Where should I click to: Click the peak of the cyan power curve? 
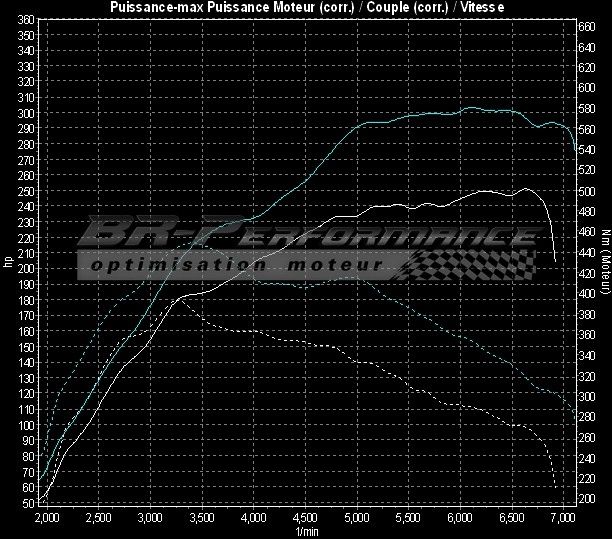(x=470, y=107)
